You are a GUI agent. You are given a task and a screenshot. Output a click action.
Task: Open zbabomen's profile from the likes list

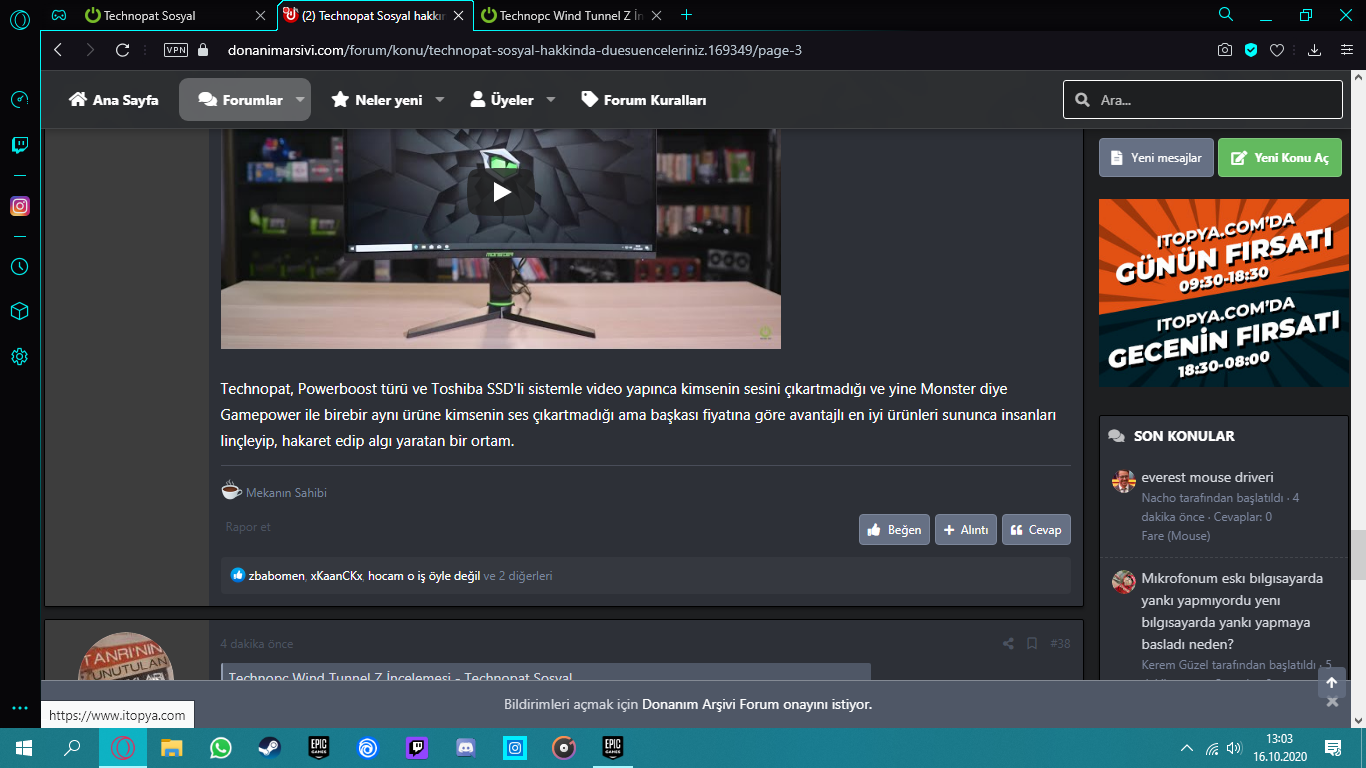pyautogui.click(x=277, y=576)
